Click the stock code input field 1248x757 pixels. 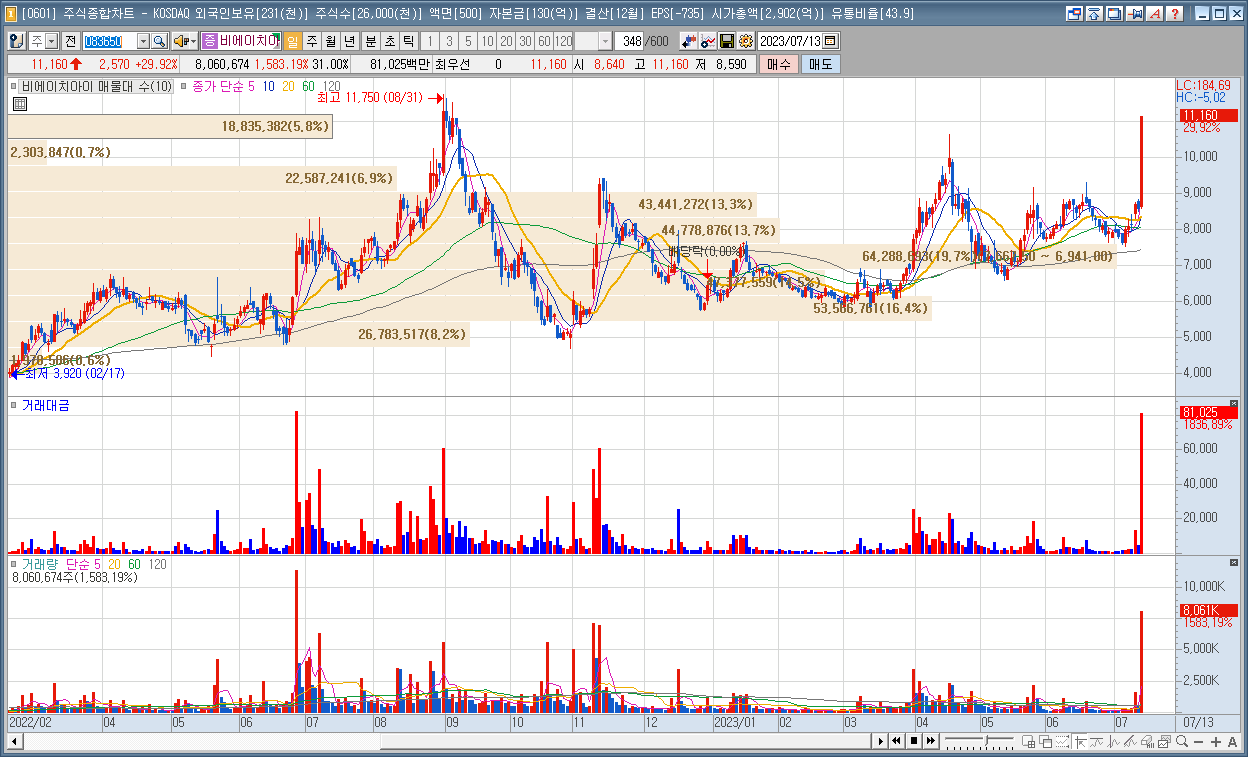(x=109, y=41)
